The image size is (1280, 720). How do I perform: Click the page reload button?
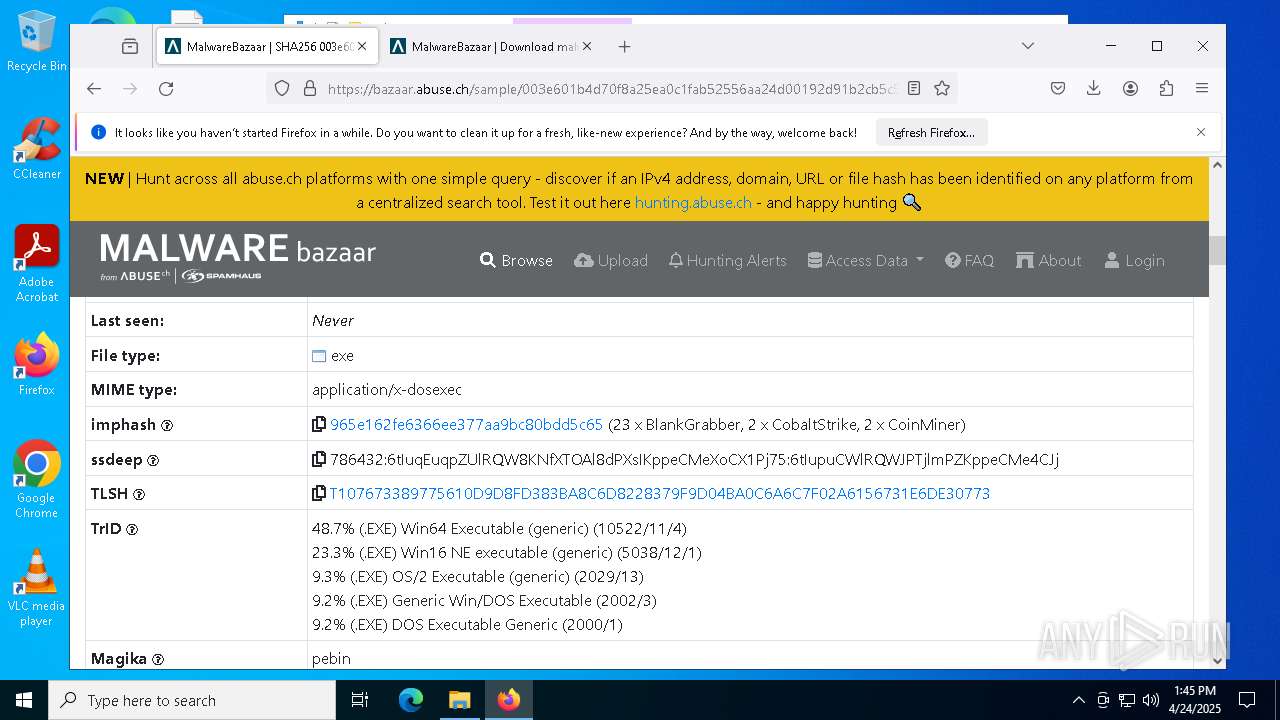(166, 88)
